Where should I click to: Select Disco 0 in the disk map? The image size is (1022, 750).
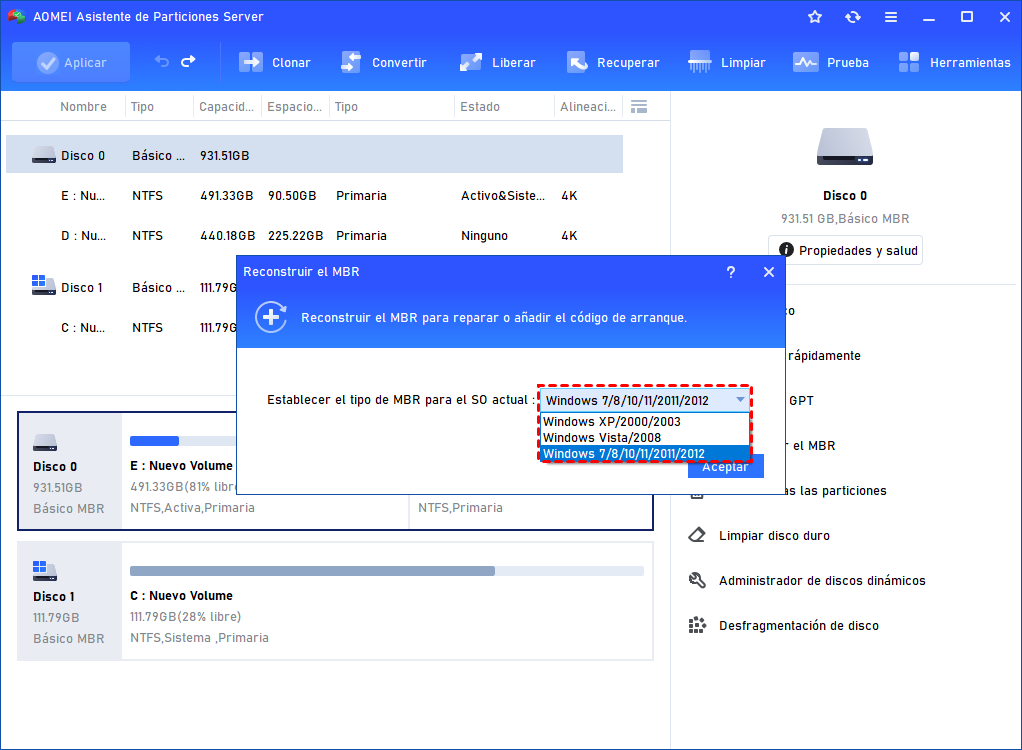click(x=70, y=470)
